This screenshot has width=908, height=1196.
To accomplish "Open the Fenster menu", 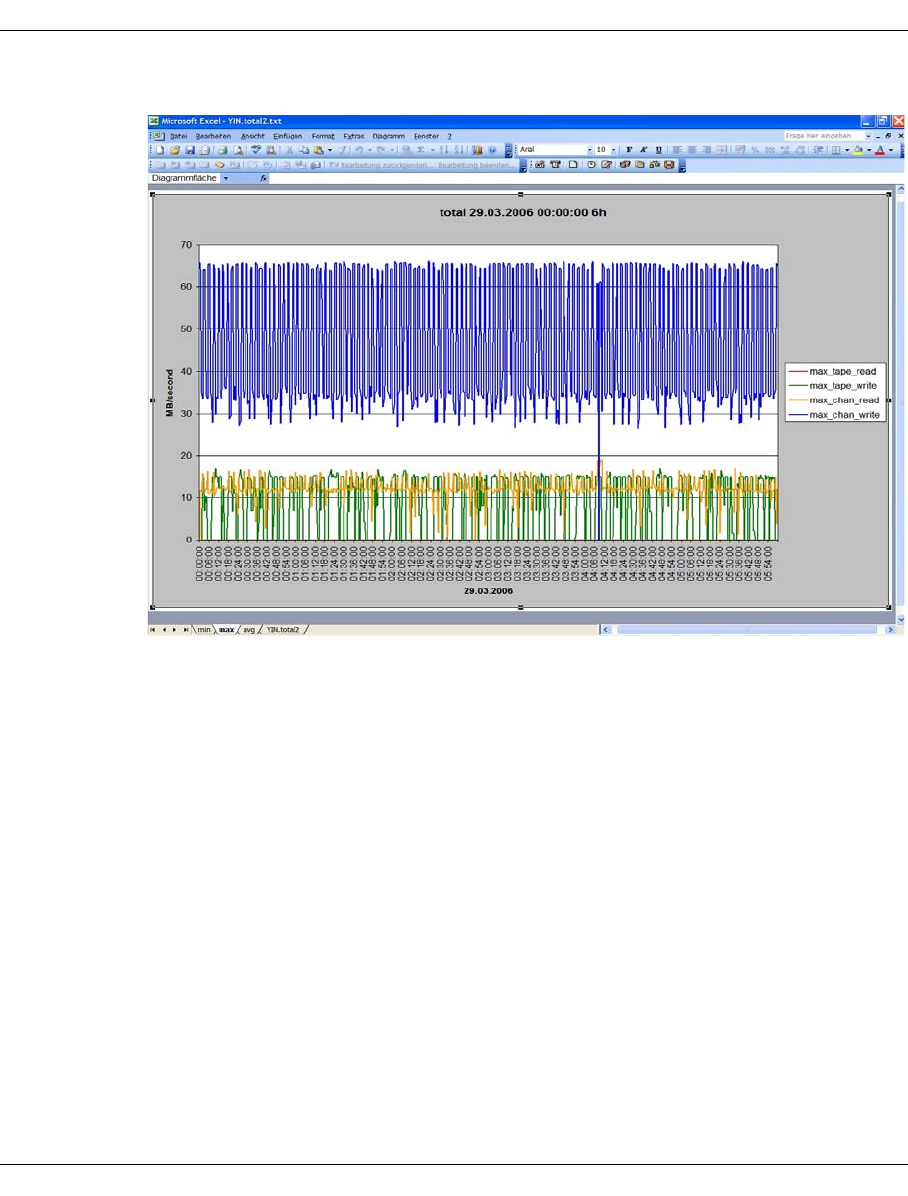I will [427, 136].
